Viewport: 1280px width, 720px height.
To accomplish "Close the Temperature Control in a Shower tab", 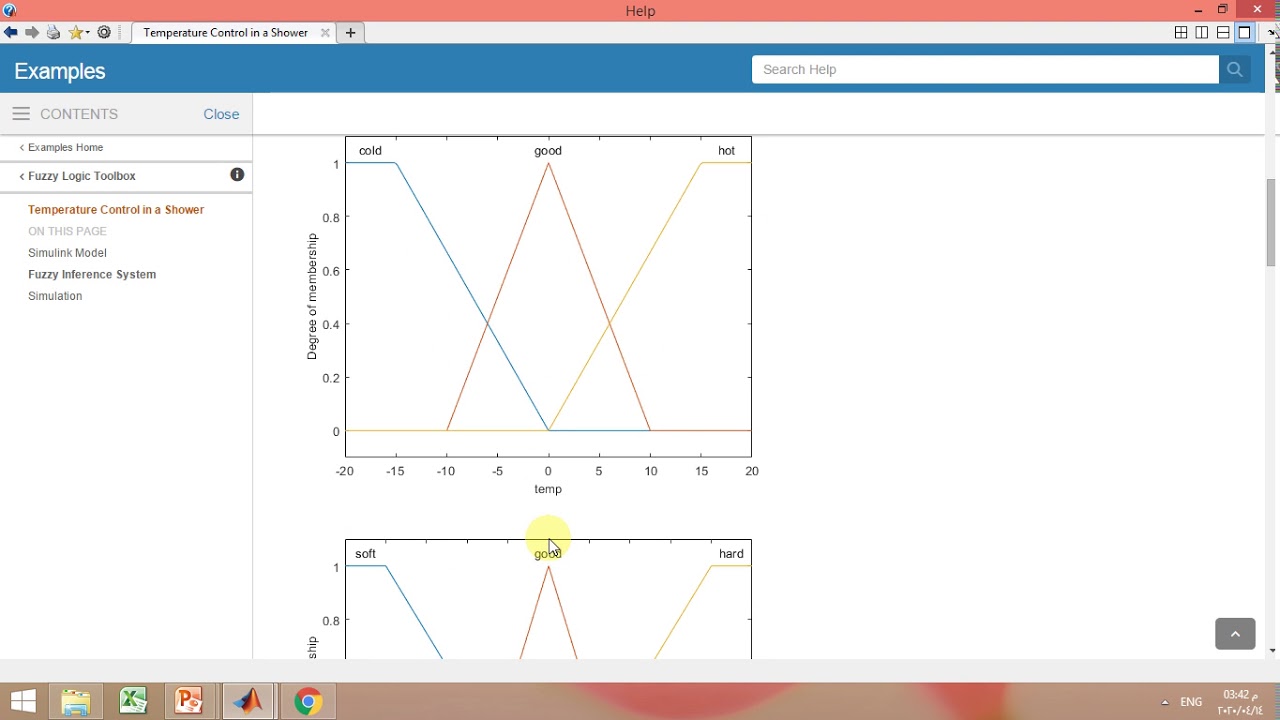I will pos(325,33).
